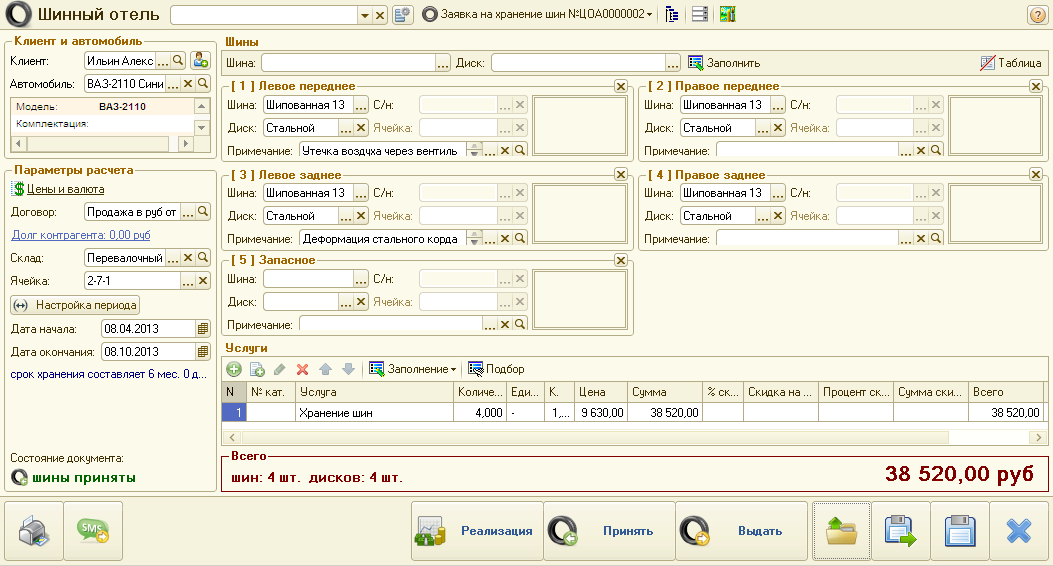Edit selected service pencil icon
Image resolution: width=1053 pixels, height=566 pixels.
280,369
